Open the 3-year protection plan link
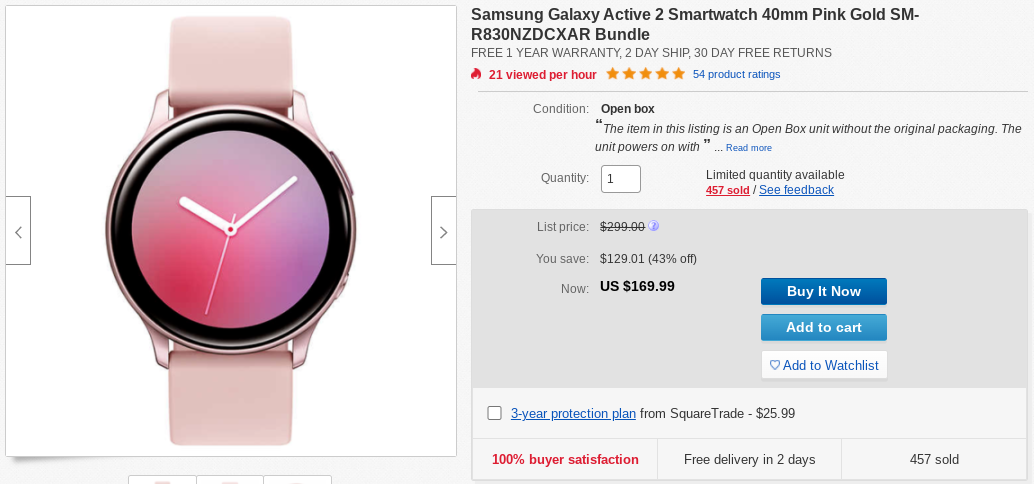This screenshot has height=484, width=1034. click(x=573, y=413)
